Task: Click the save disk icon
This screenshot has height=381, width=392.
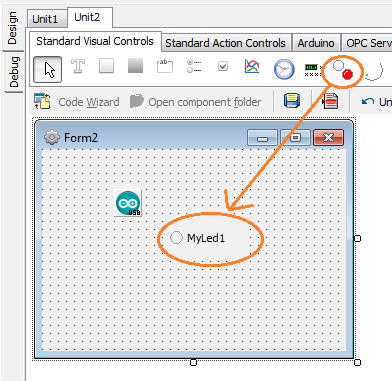Action: pyautogui.click(x=292, y=101)
